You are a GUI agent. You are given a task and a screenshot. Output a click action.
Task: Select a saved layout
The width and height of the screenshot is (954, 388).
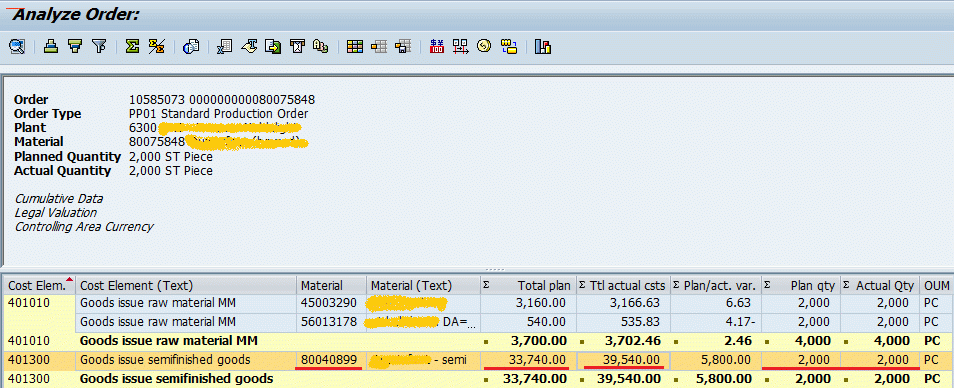coord(379,46)
